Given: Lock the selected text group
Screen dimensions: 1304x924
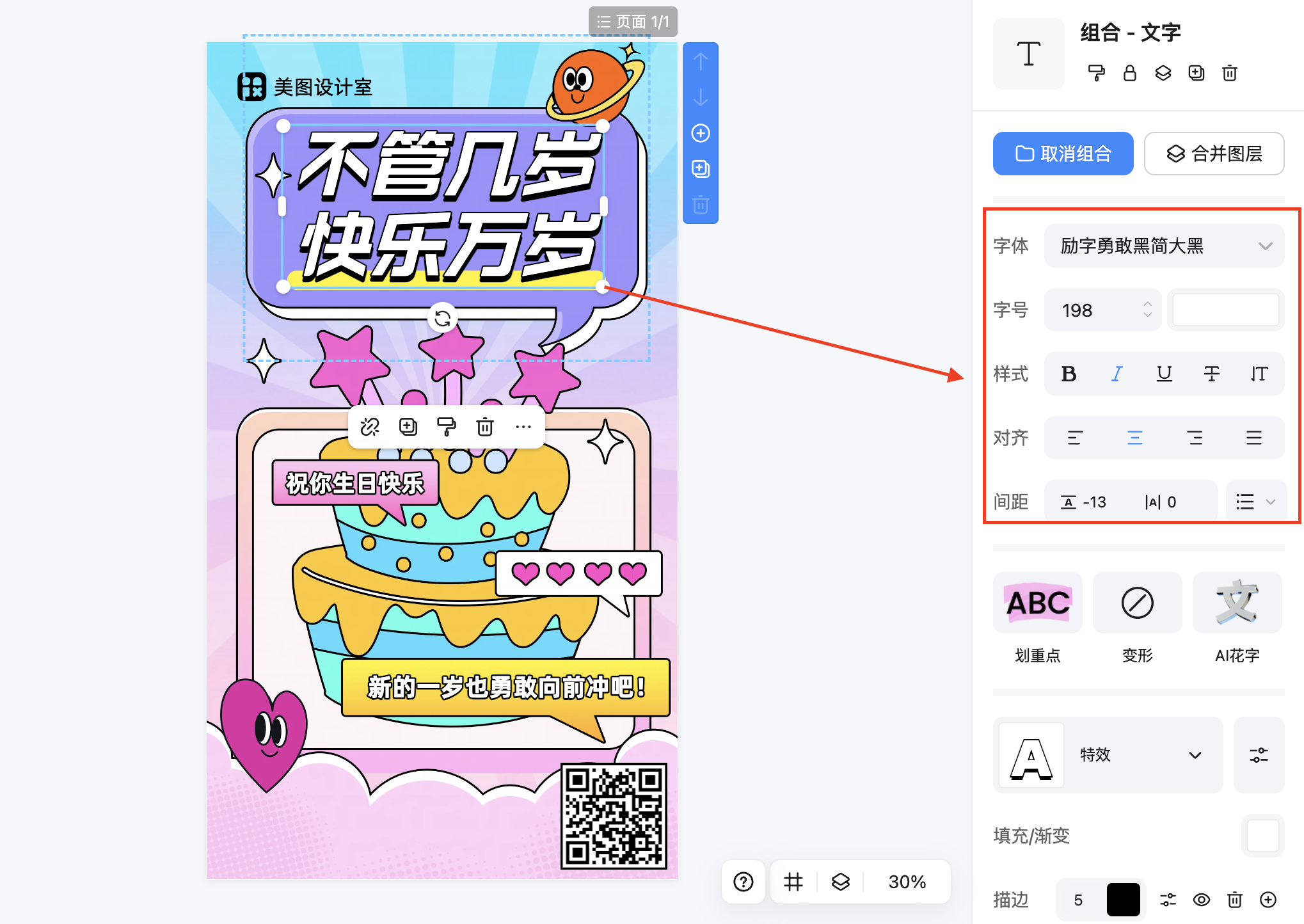Looking at the screenshot, I should point(1129,73).
